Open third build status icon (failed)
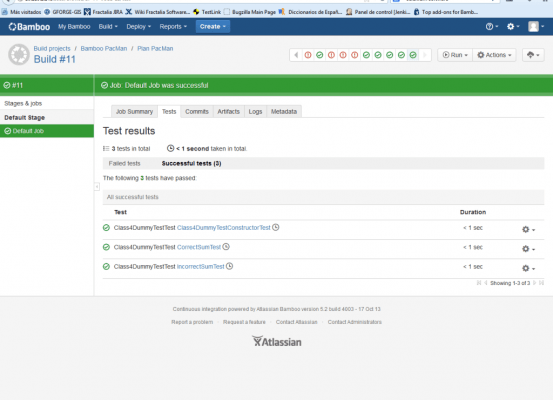553x400 pixels. [x=331, y=55]
